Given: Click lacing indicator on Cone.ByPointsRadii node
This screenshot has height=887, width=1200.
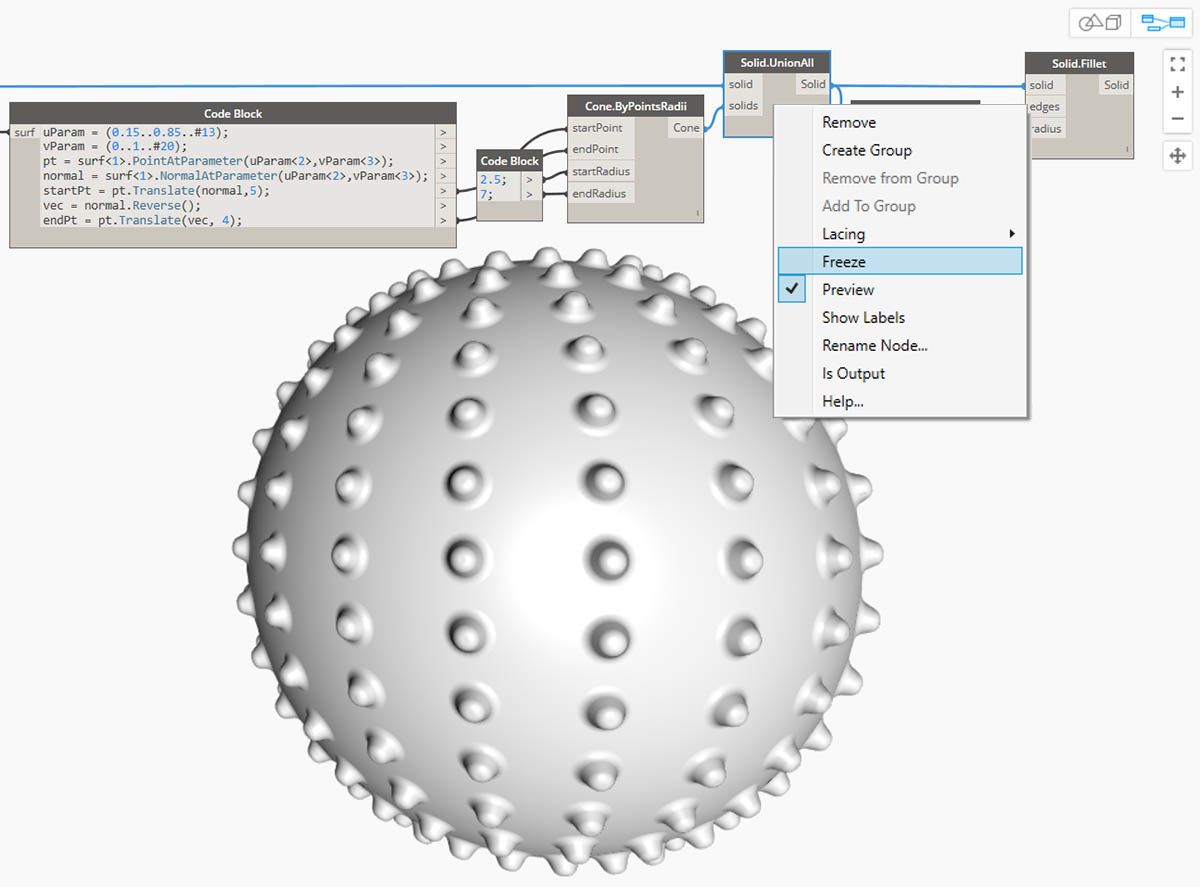Looking at the screenshot, I should (697, 213).
